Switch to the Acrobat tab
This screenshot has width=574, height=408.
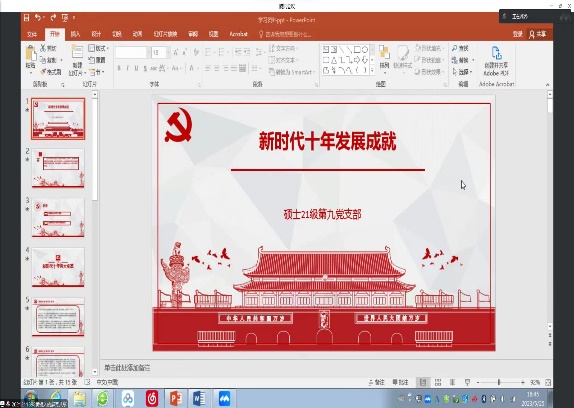238,34
